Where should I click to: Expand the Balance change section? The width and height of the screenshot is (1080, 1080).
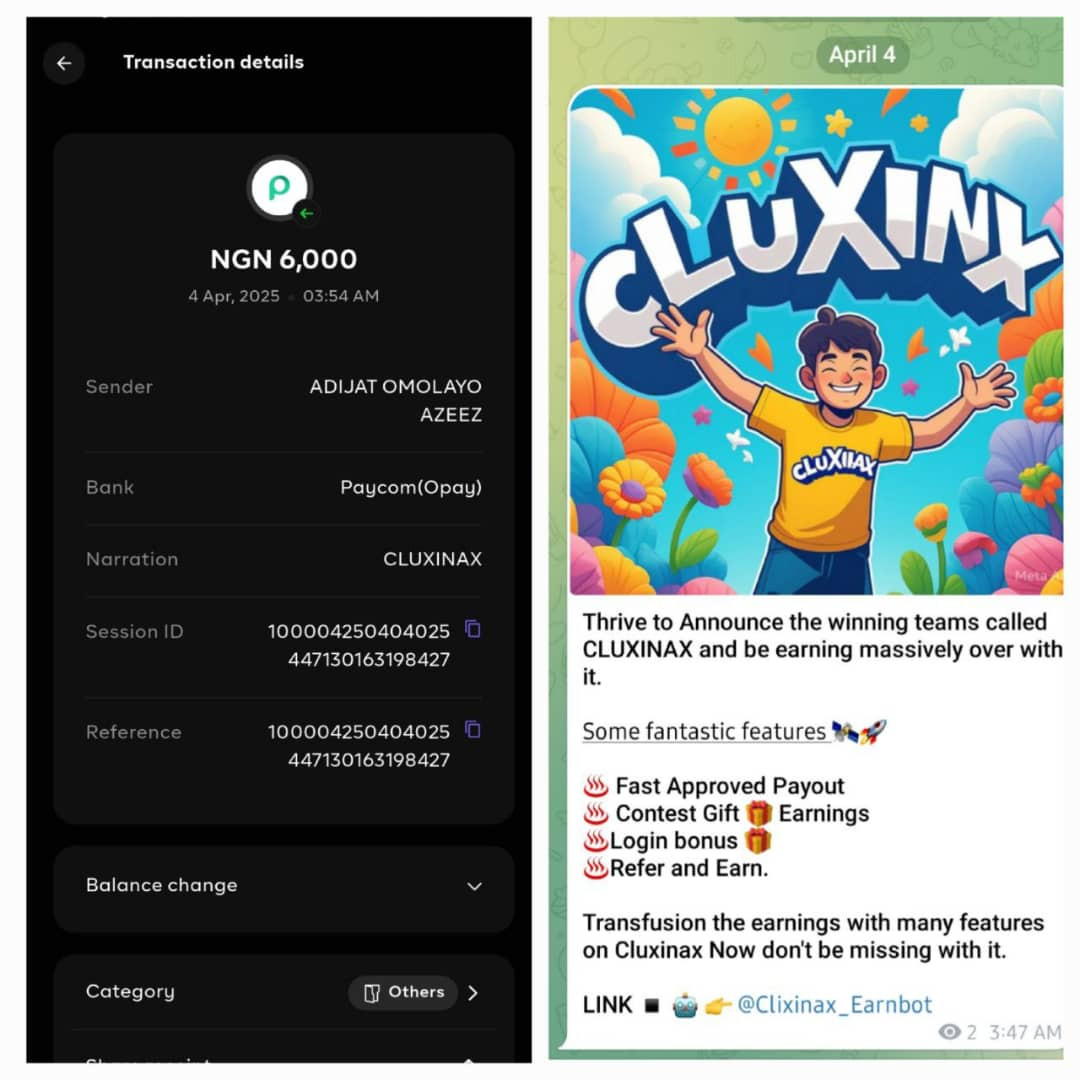click(284, 886)
